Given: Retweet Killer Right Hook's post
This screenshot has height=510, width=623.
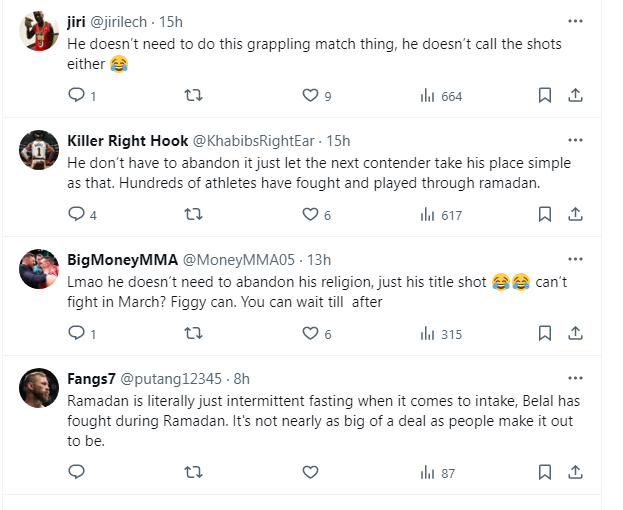Looking at the screenshot, I should (x=194, y=214).
